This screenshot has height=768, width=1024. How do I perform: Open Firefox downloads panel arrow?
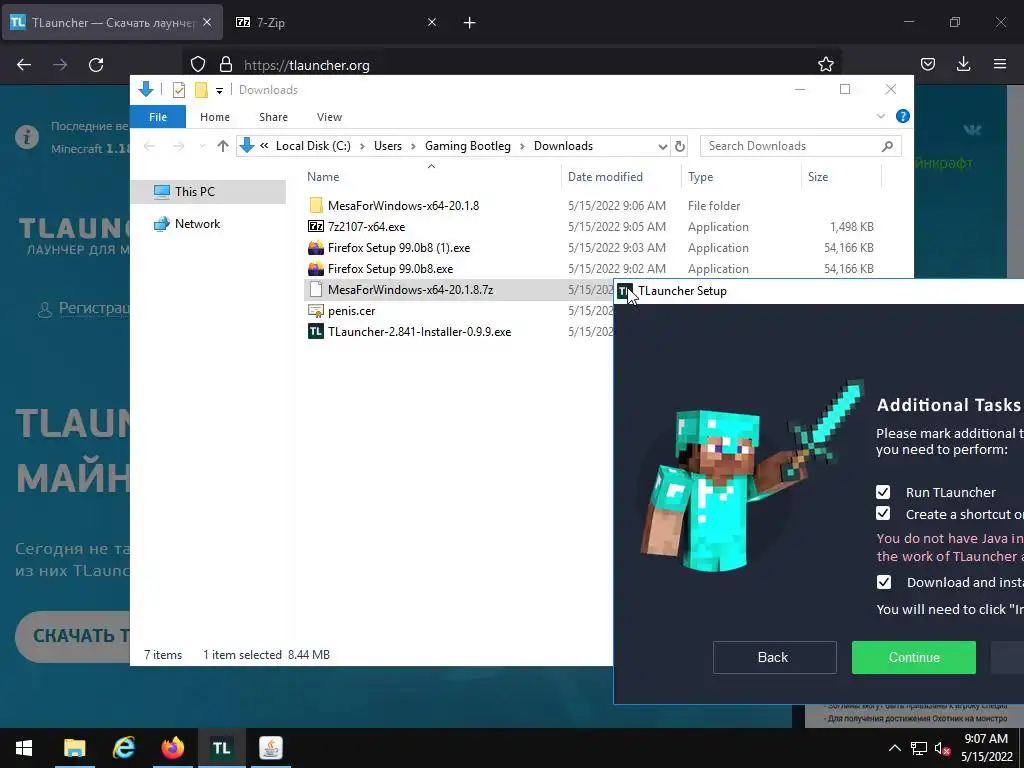[x=963, y=64]
